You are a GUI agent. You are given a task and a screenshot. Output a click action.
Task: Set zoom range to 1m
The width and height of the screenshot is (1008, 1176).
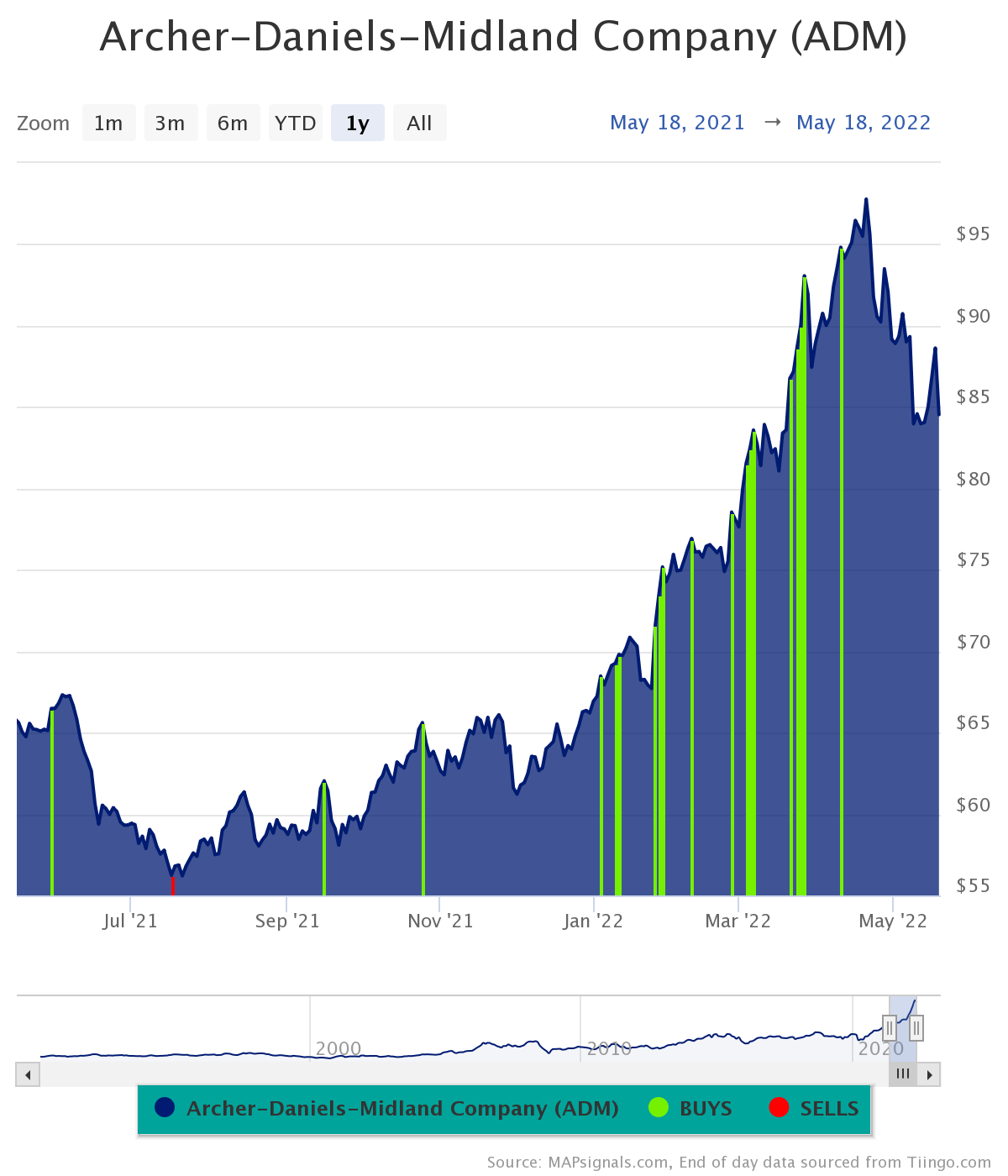coord(109,123)
